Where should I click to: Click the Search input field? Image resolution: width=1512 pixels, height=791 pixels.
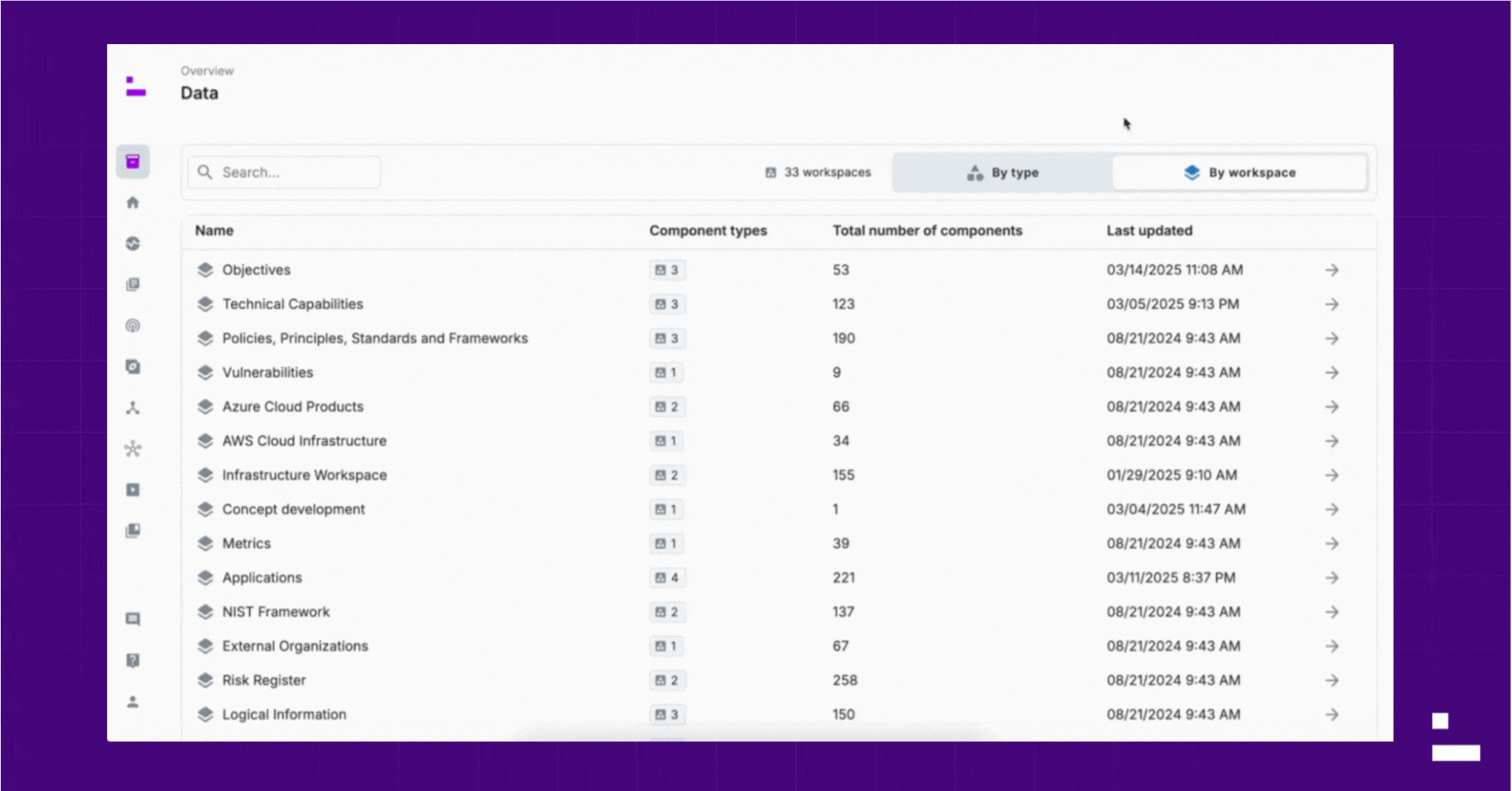[284, 173]
